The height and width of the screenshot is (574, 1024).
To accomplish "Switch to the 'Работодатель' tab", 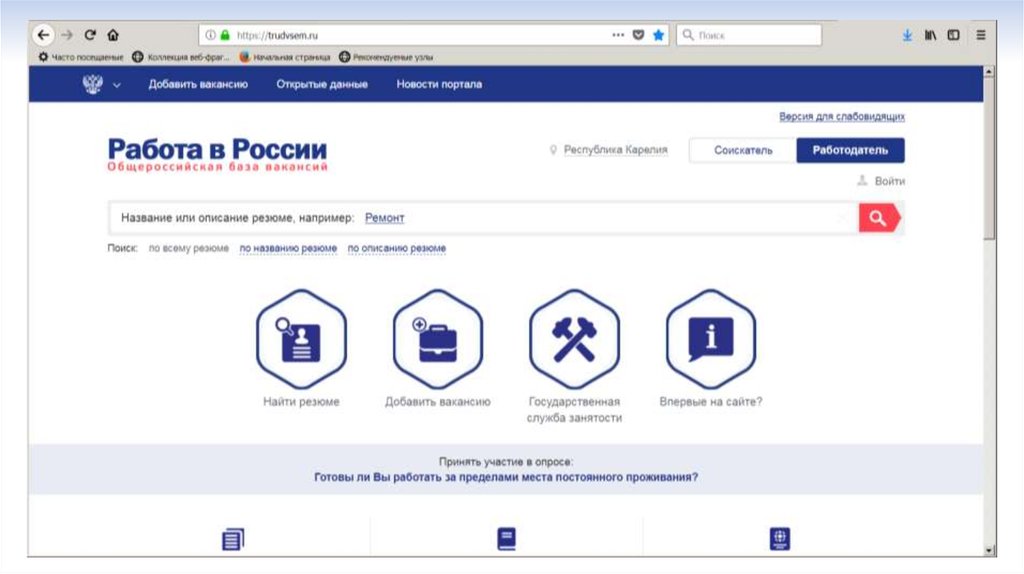I will [850, 150].
